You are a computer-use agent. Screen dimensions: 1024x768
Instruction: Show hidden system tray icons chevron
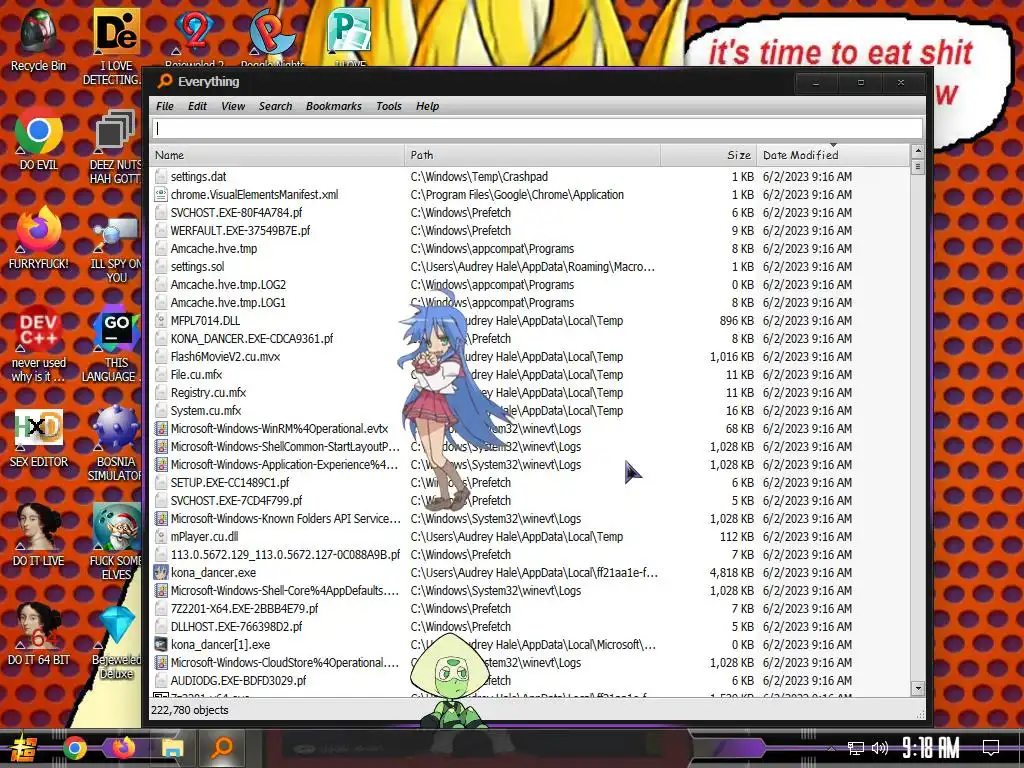[831, 748]
